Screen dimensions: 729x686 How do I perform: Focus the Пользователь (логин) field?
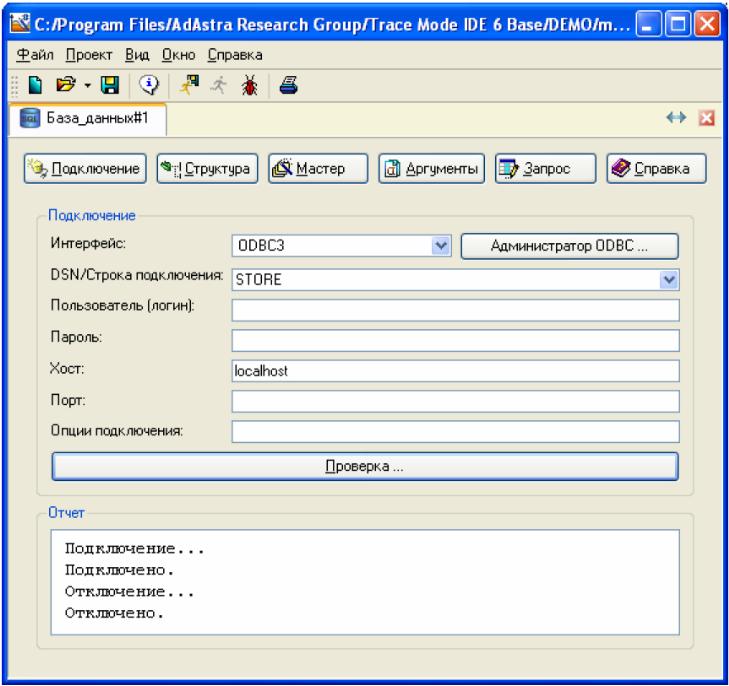pos(456,310)
